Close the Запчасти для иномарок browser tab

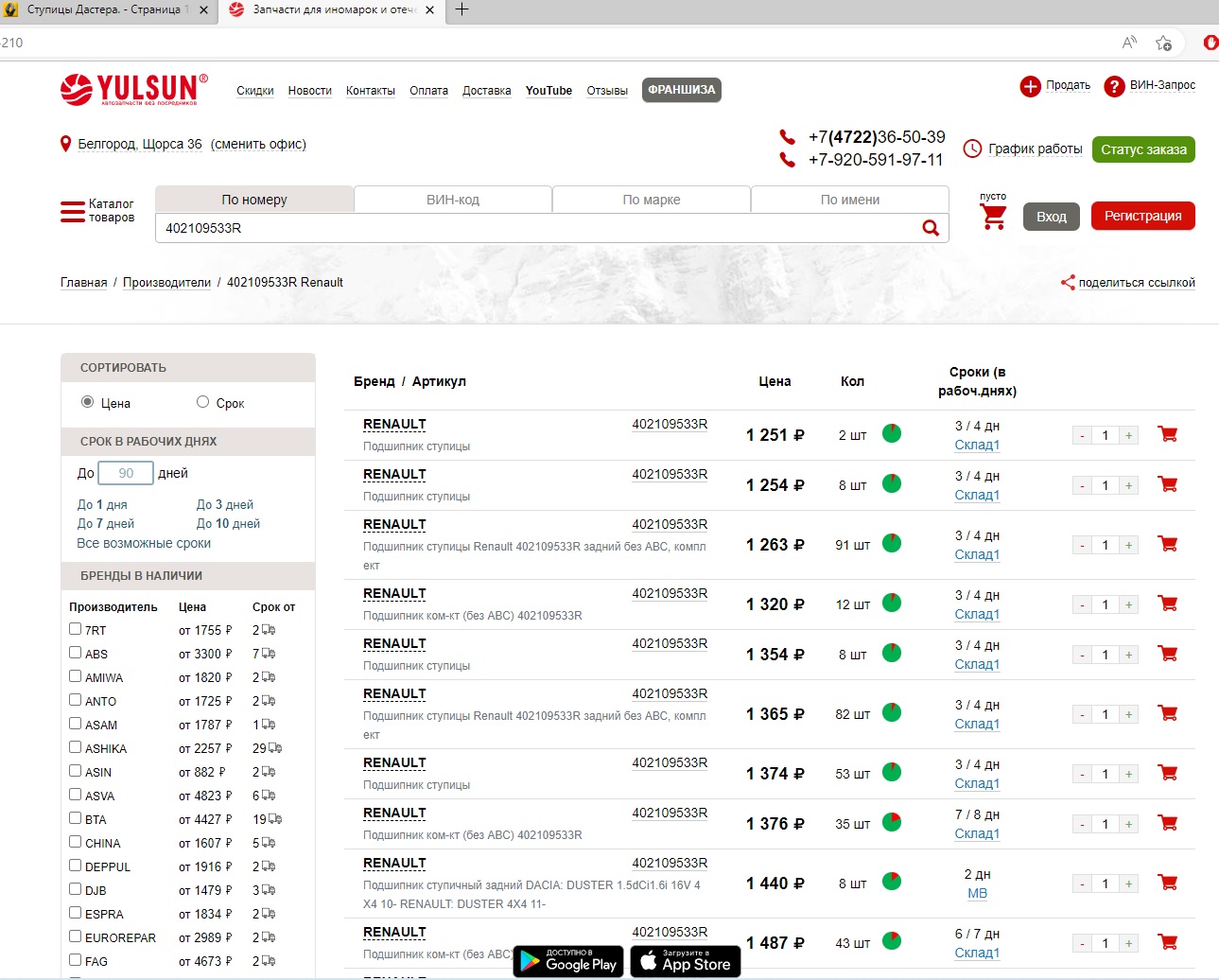(x=430, y=10)
